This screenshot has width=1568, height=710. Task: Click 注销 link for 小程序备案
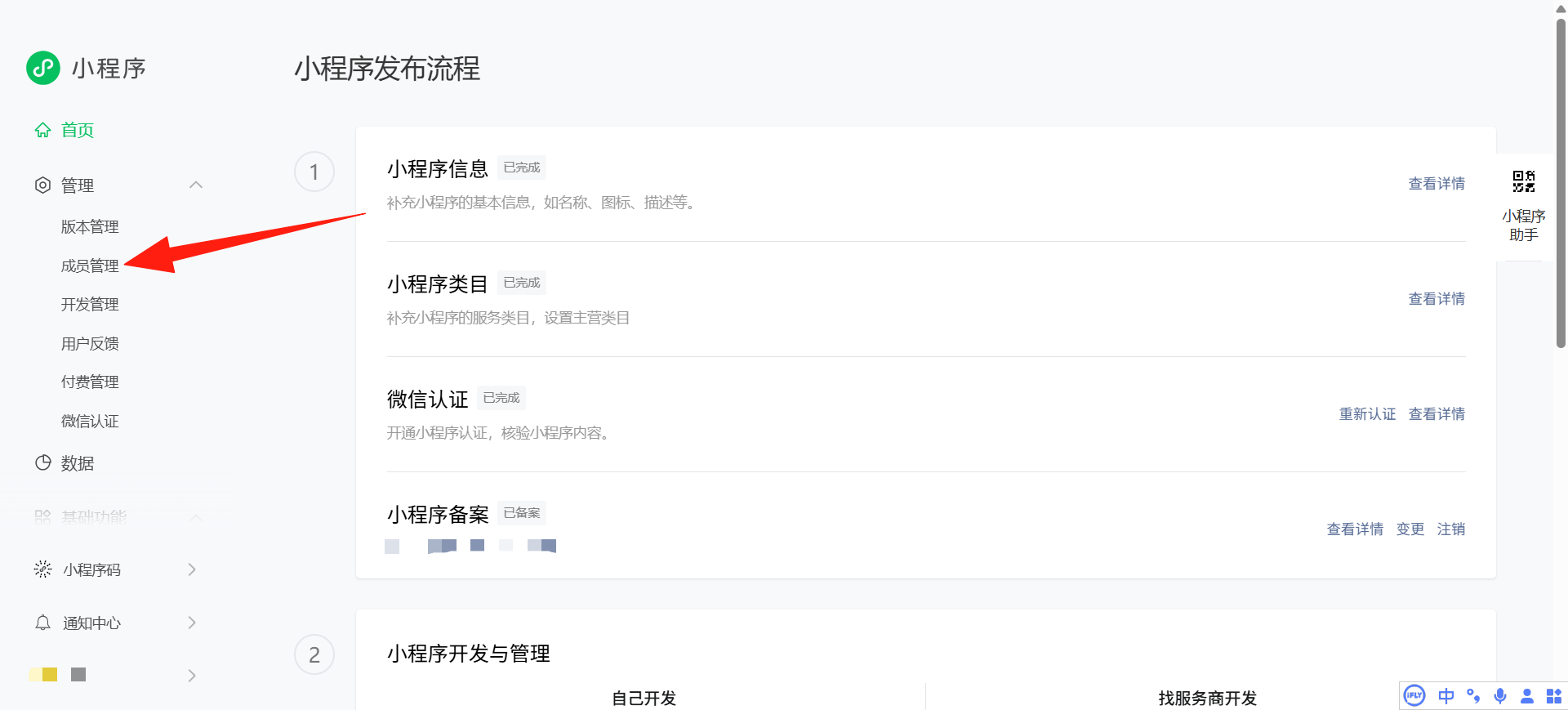[1451, 529]
